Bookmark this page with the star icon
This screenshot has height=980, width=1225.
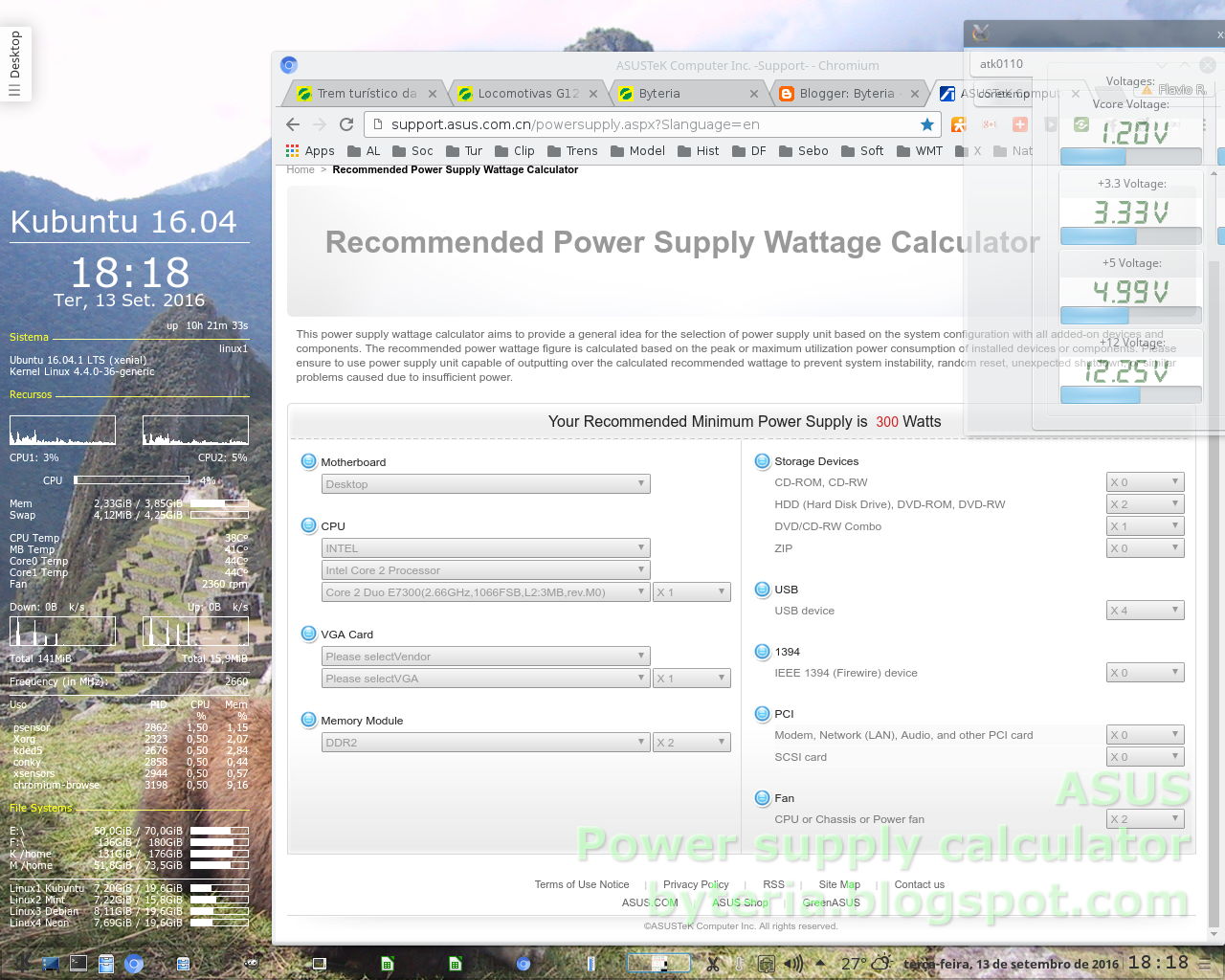(x=926, y=124)
